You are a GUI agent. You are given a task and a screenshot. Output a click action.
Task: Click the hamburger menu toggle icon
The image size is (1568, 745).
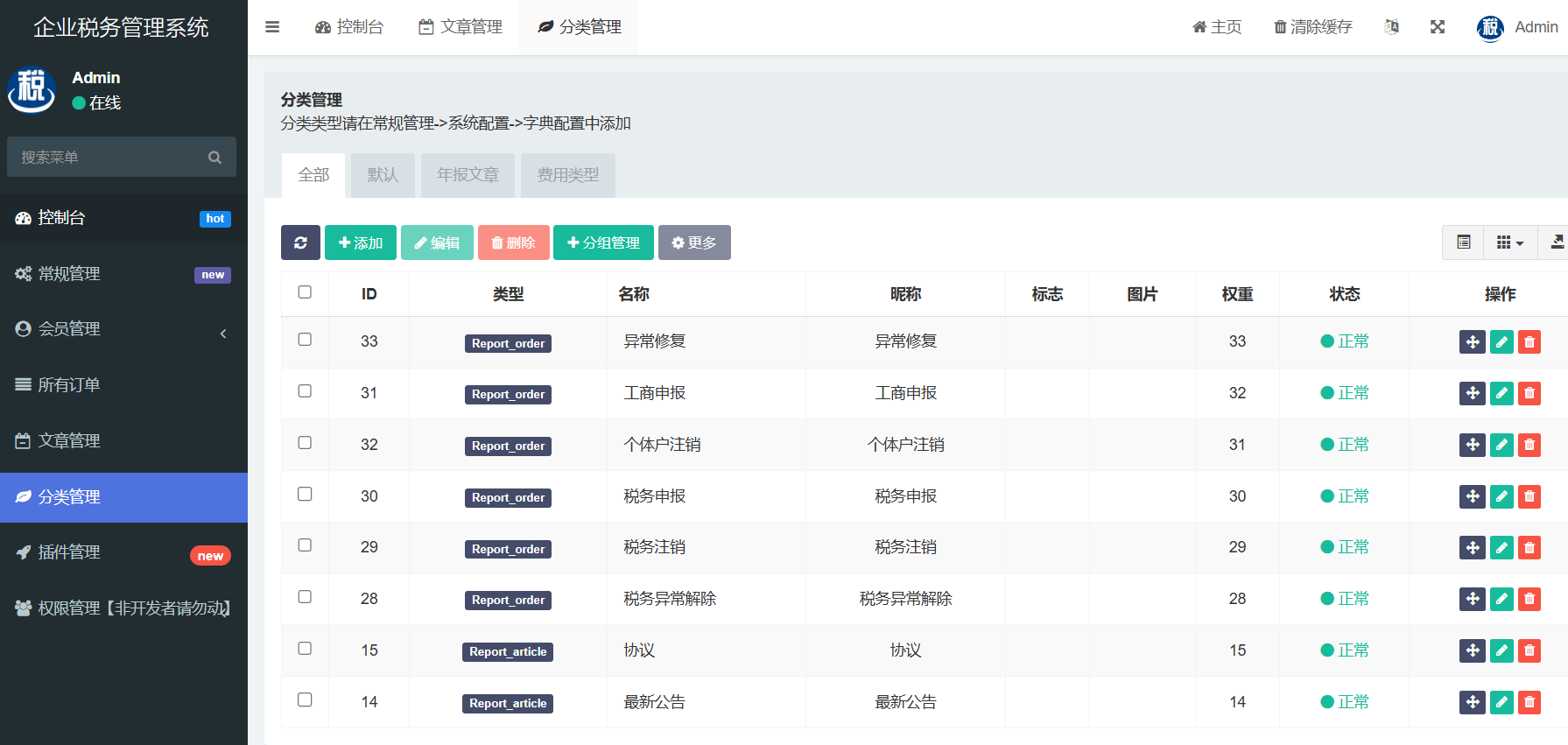click(x=272, y=27)
